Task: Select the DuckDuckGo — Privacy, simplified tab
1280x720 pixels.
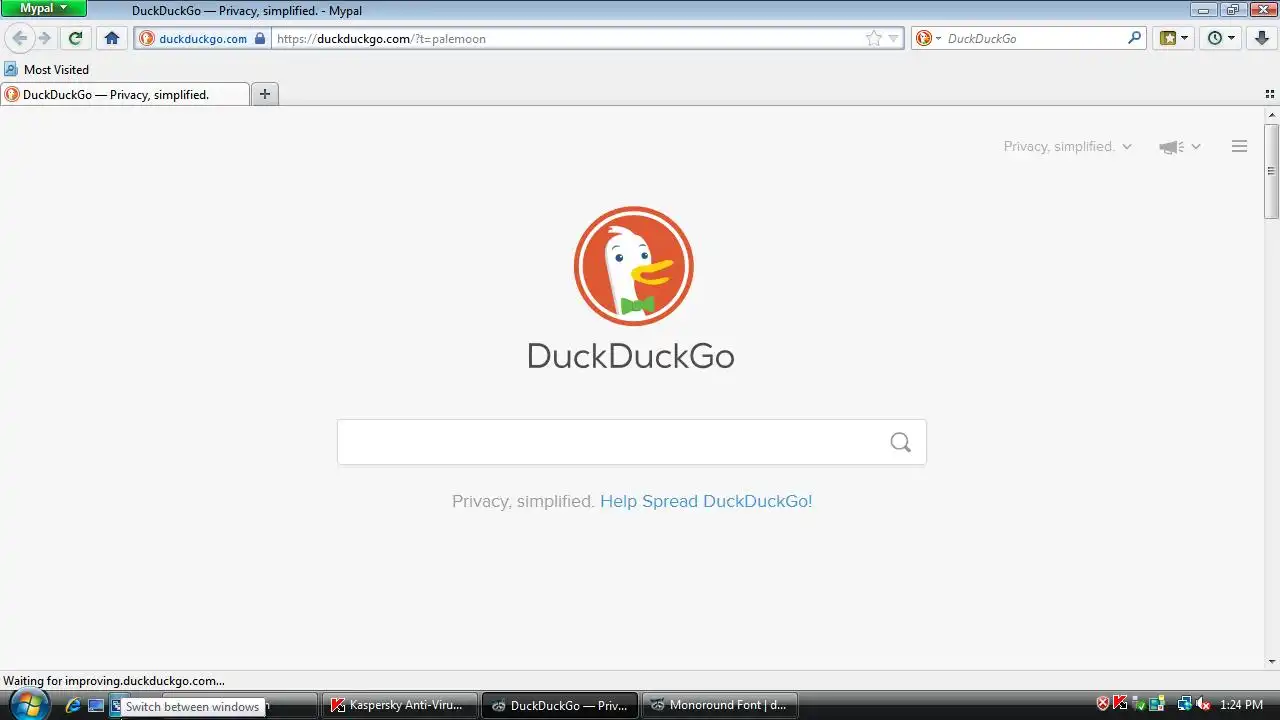Action: [125, 94]
